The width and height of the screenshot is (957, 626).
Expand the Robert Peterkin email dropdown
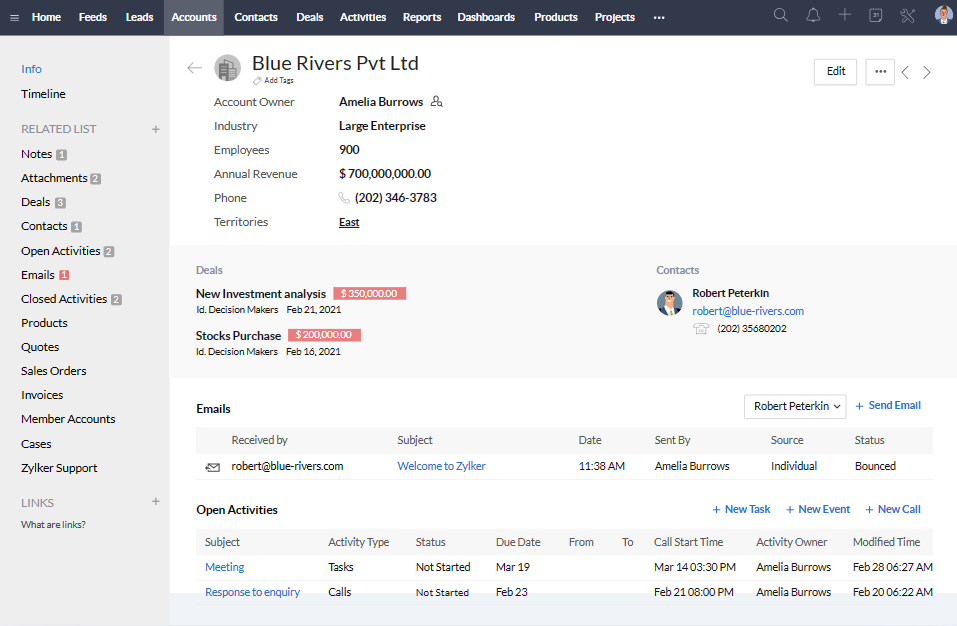pos(795,406)
